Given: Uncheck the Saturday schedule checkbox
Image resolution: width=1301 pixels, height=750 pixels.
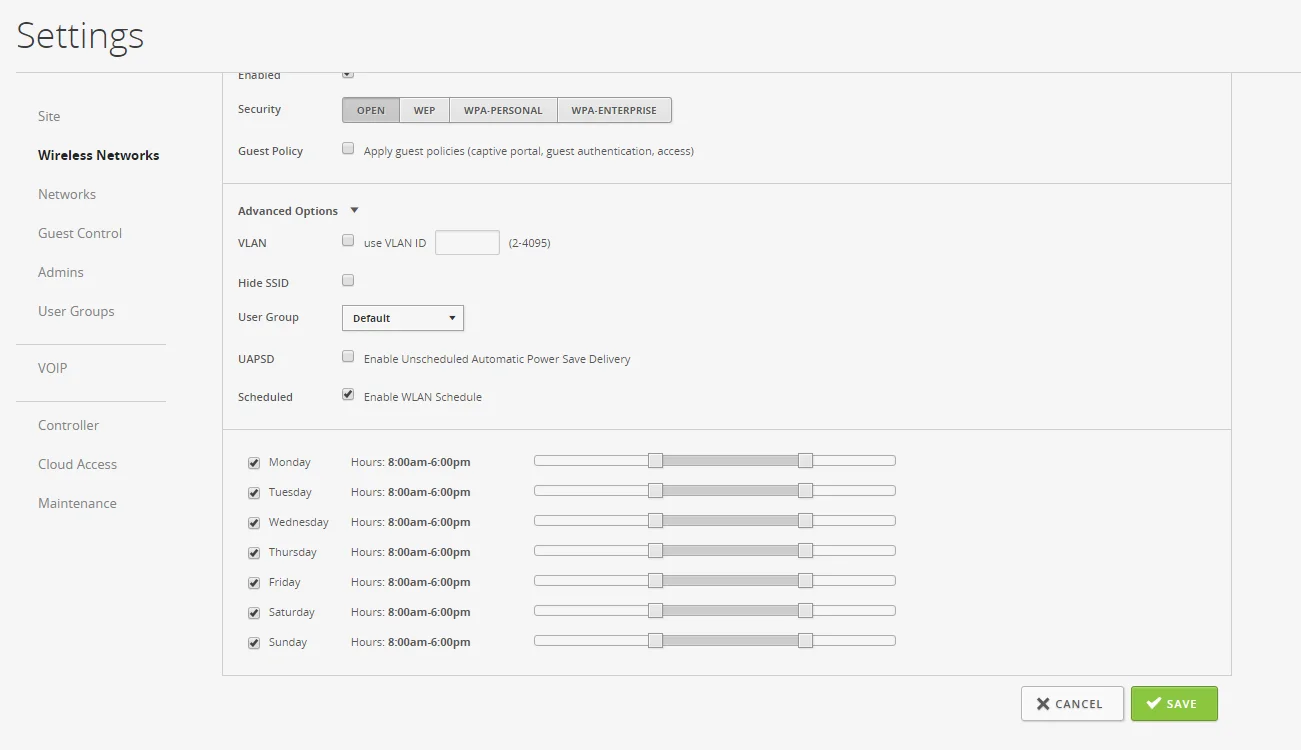Looking at the screenshot, I should tap(254, 613).
